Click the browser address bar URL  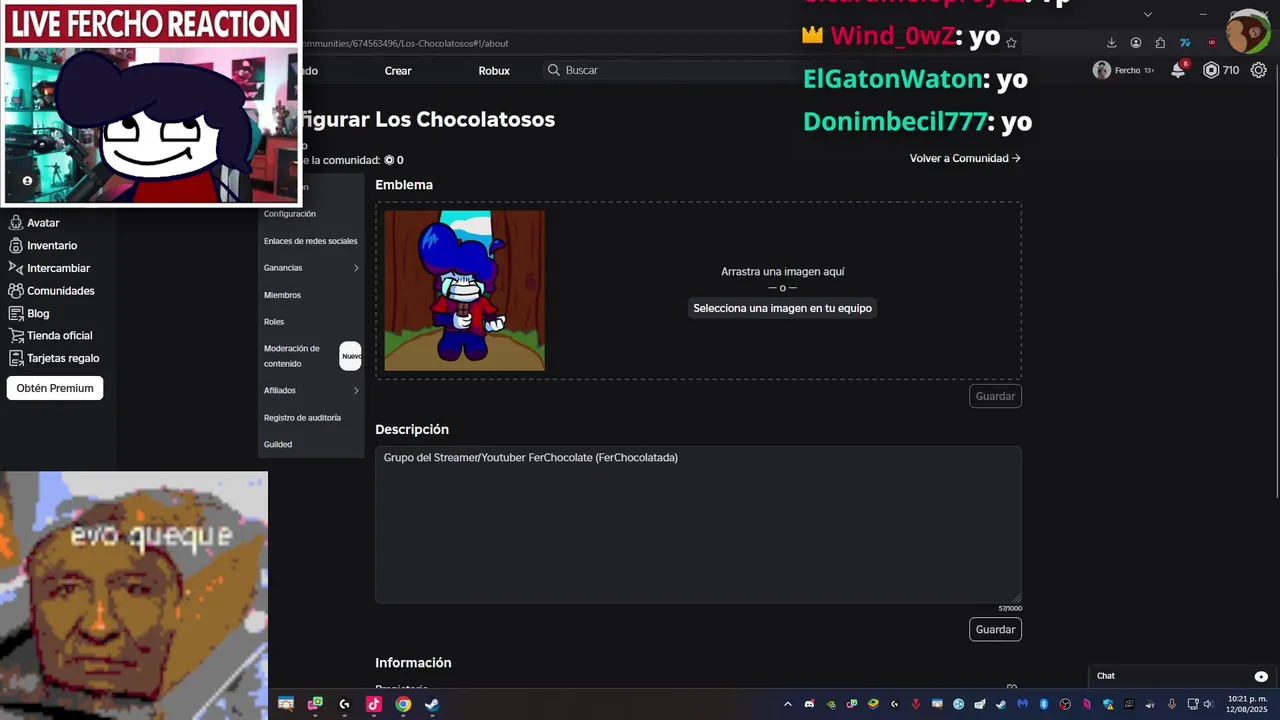405,43
